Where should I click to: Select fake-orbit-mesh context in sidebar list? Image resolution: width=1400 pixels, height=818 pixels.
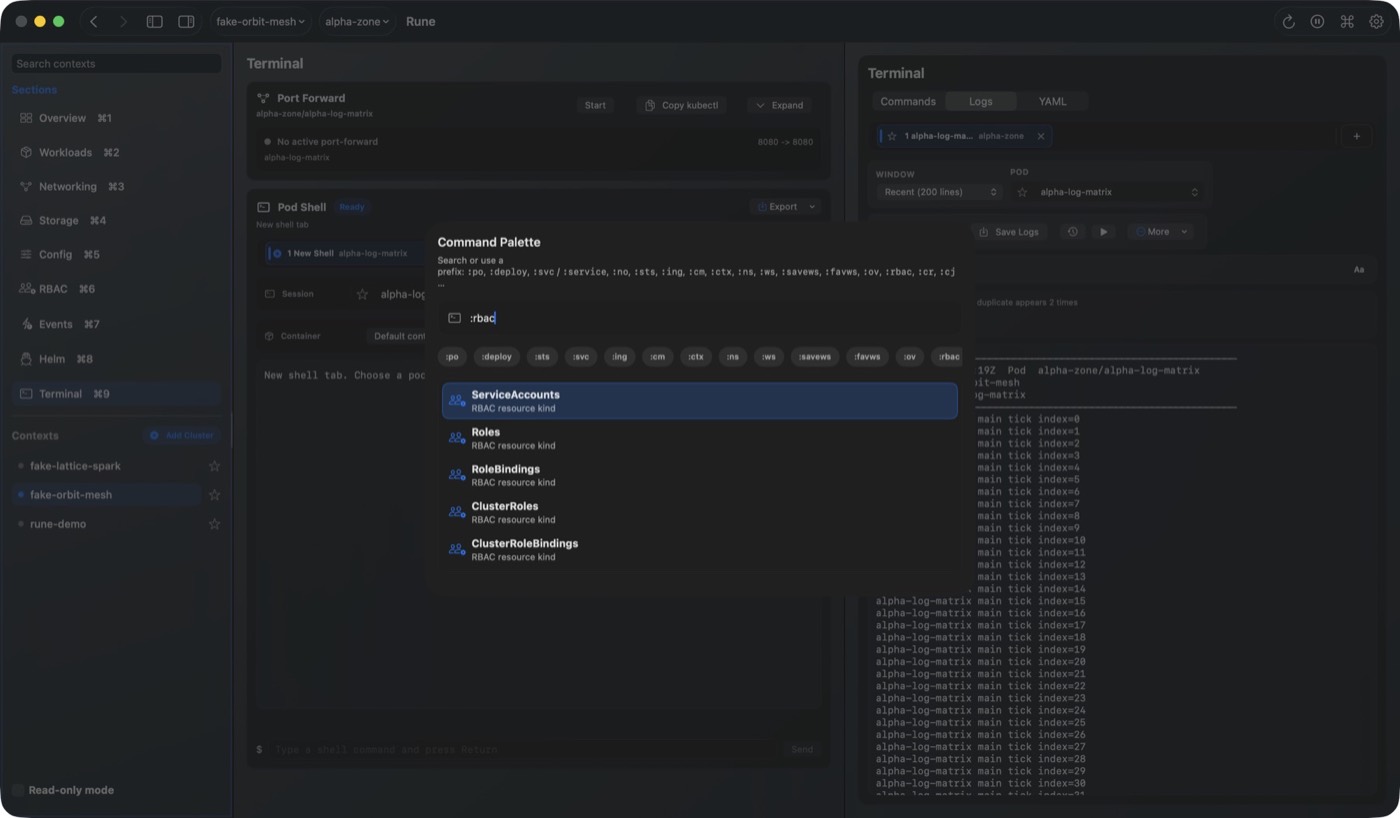click(107, 495)
